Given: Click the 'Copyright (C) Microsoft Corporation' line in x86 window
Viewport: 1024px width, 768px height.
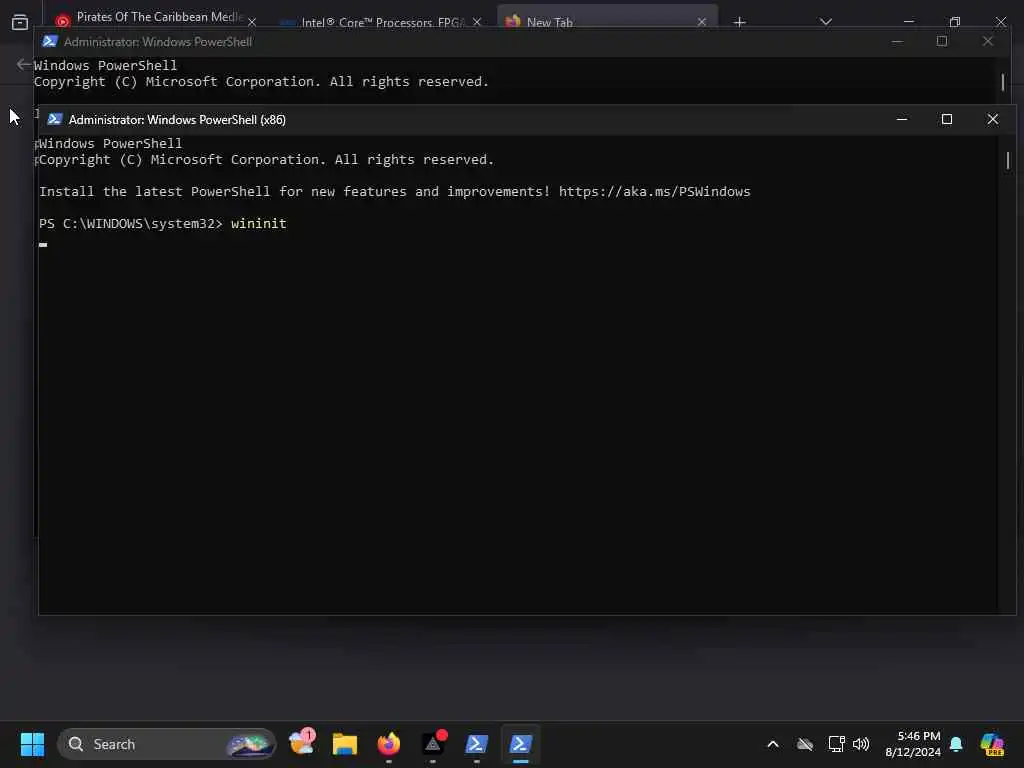Looking at the screenshot, I should click(x=266, y=159).
